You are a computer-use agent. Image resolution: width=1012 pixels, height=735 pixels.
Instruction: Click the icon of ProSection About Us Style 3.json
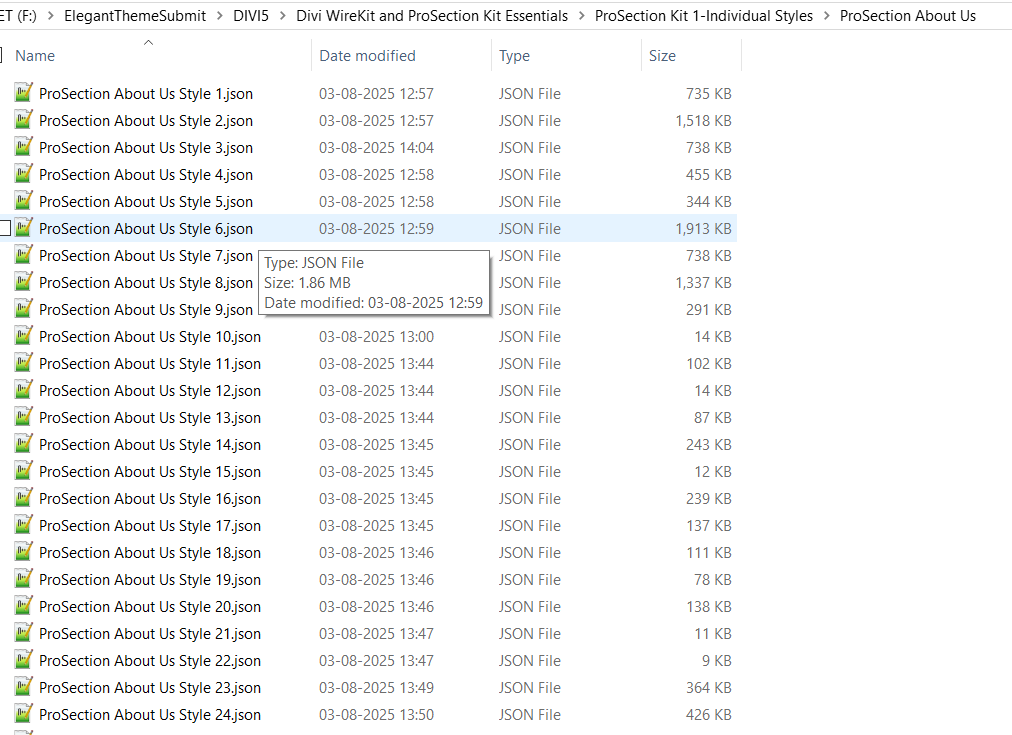[x=23, y=147]
